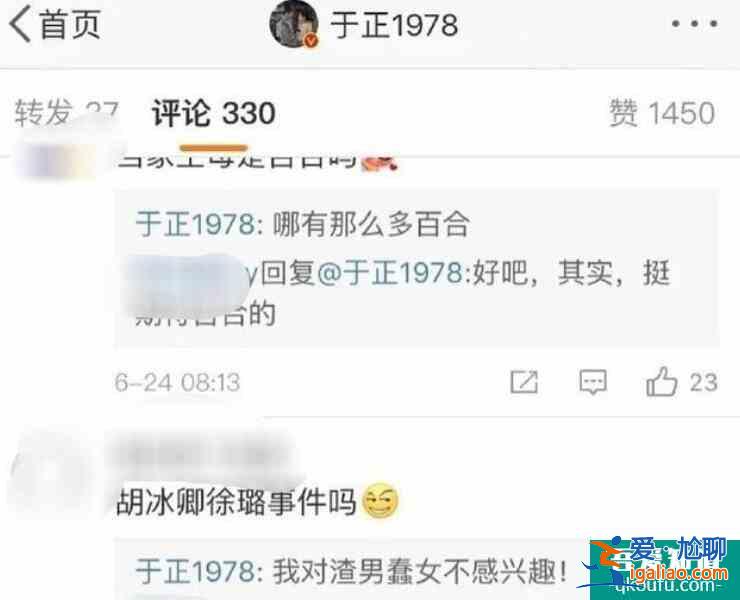This screenshot has width=740, height=600.
Task: Tap the blurred avatar of first commenter
Action: pyautogui.click(x=57, y=160)
